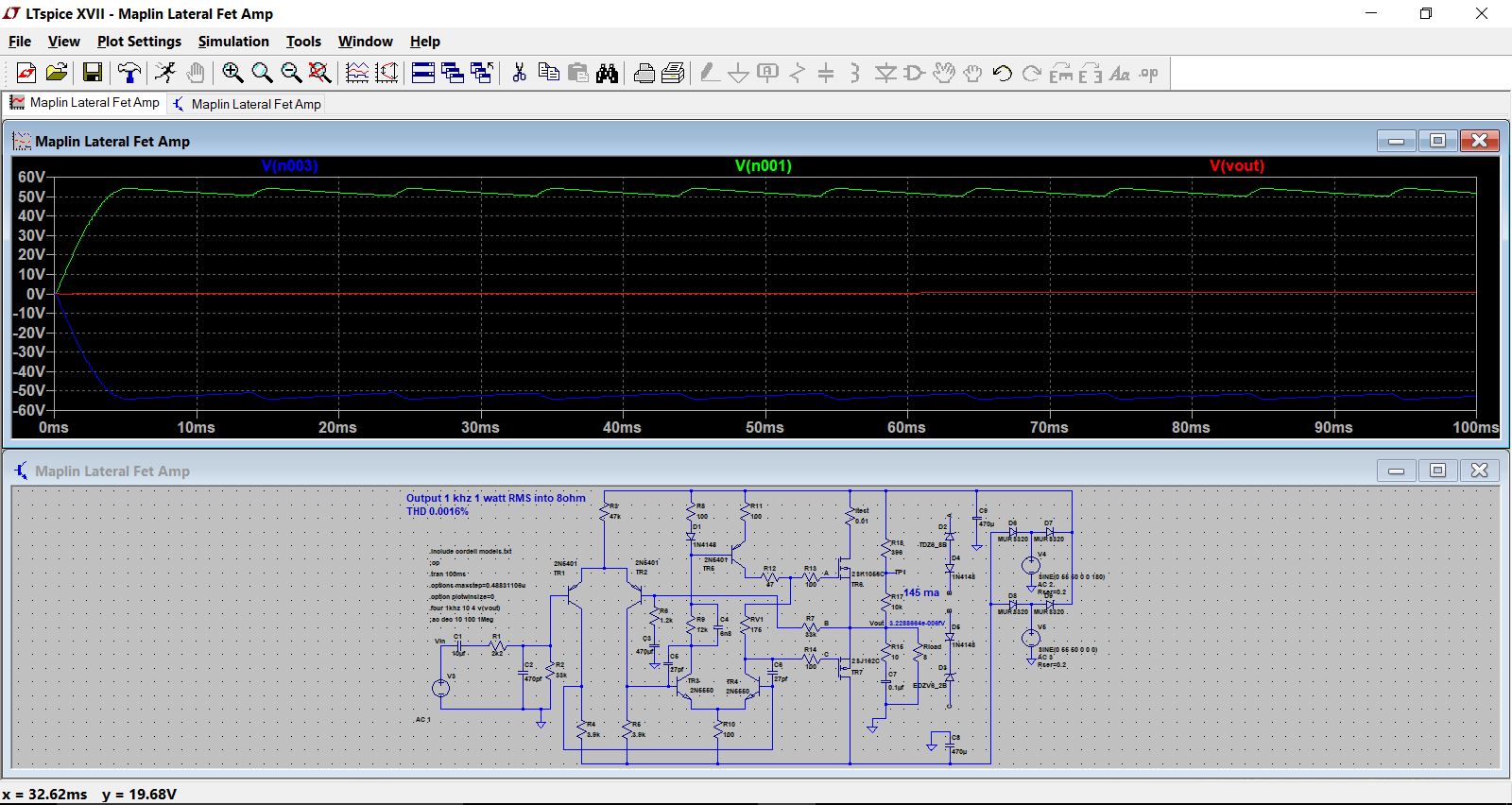Cascade windows toolbar icon
This screenshot has height=805, width=1512.
point(482,73)
